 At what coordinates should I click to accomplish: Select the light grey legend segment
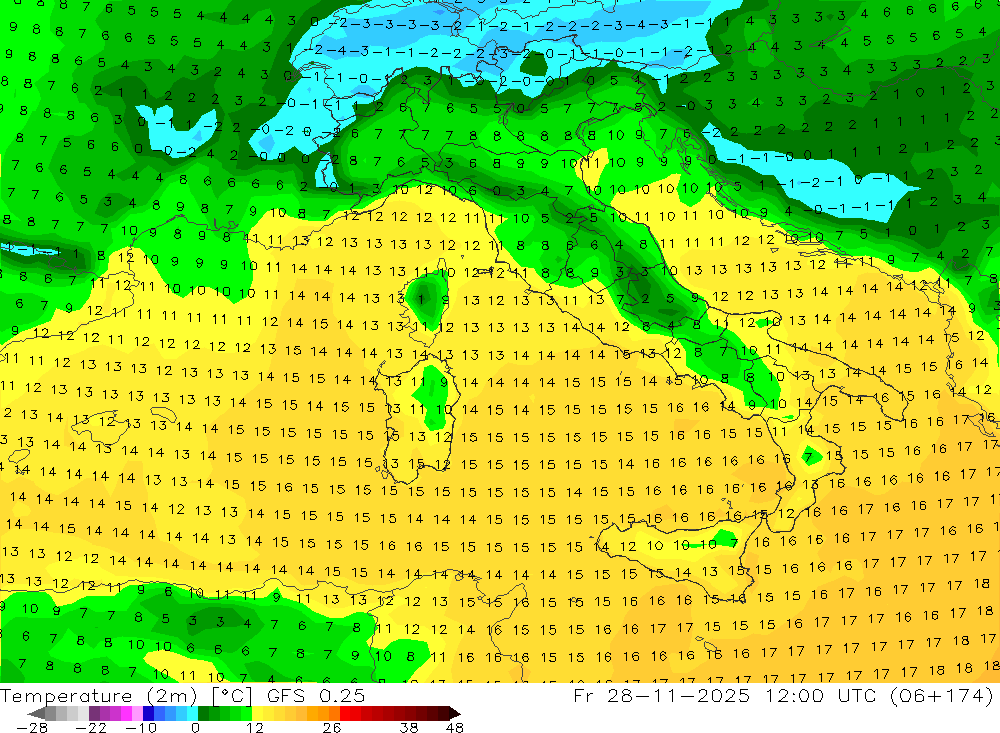pos(83,714)
